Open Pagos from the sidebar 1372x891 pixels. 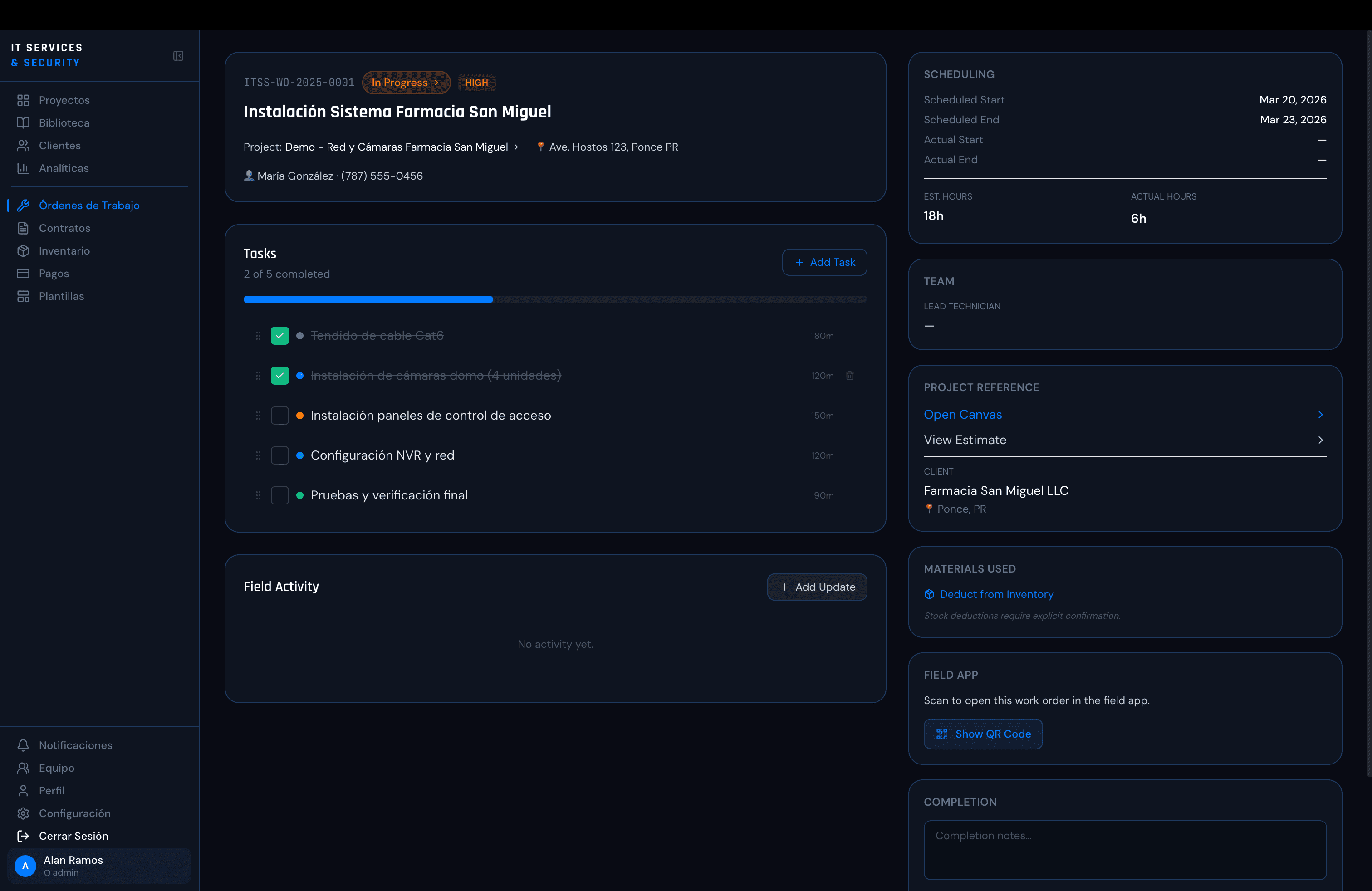click(x=54, y=273)
